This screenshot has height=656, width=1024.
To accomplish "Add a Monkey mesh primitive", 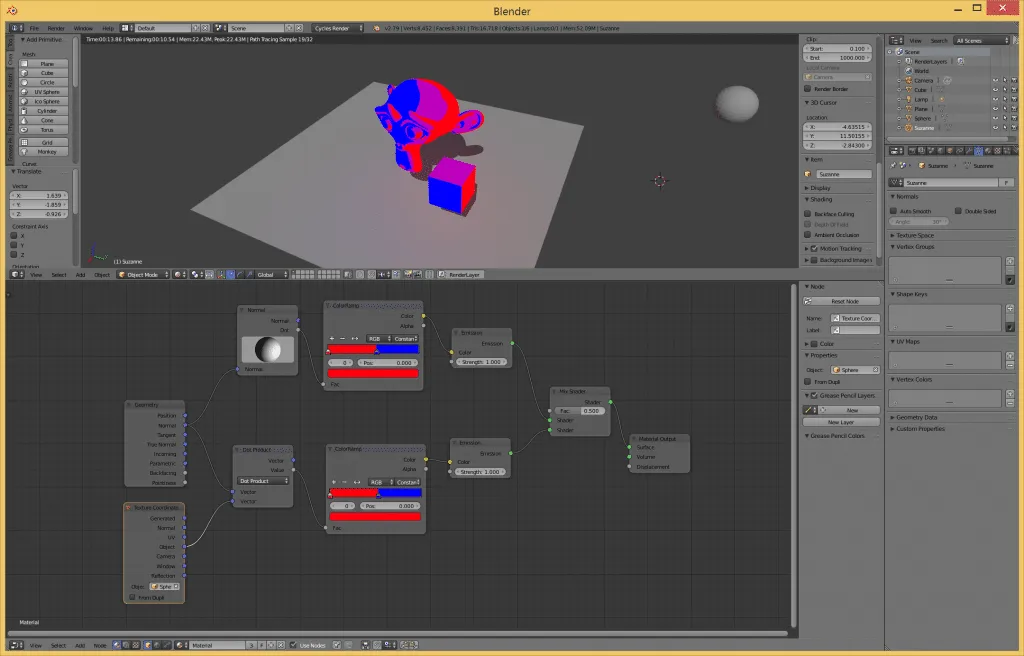I will coord(47,152).
